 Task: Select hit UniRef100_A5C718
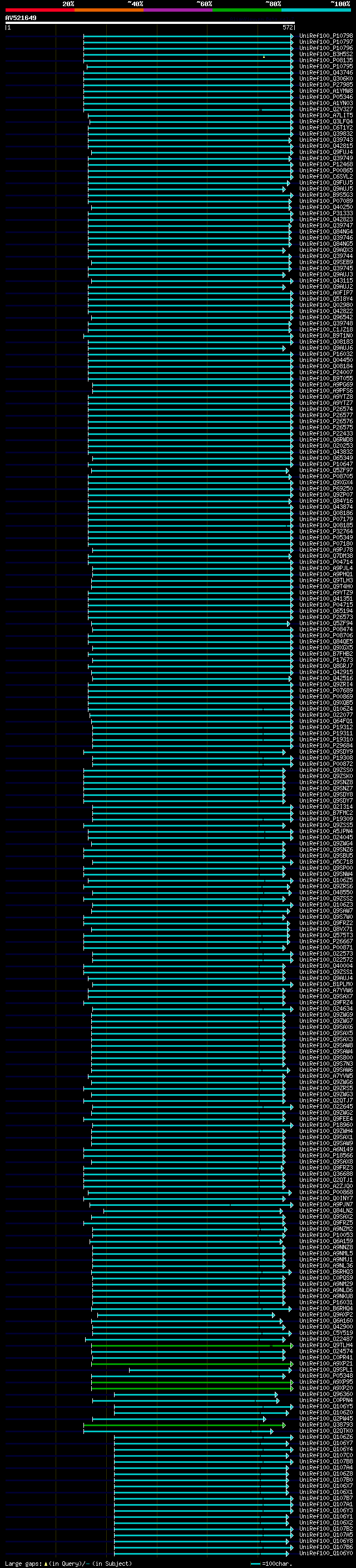(x=326, y=861)
